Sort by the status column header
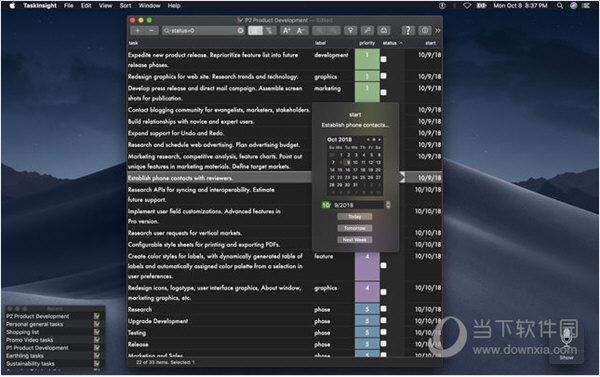The image size is (600, 377). click(x=392, y=43)
